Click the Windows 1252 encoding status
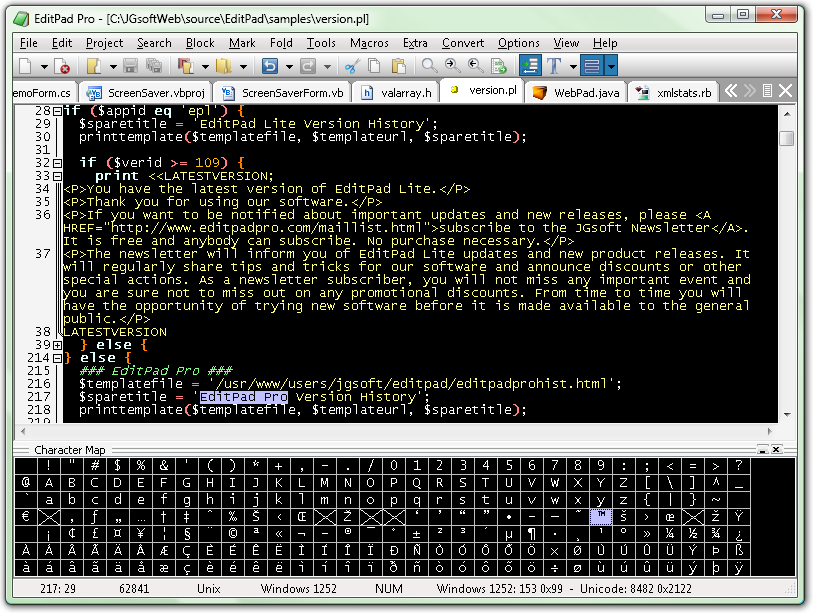This screenshot has height=613, width=813. point(298,589)
